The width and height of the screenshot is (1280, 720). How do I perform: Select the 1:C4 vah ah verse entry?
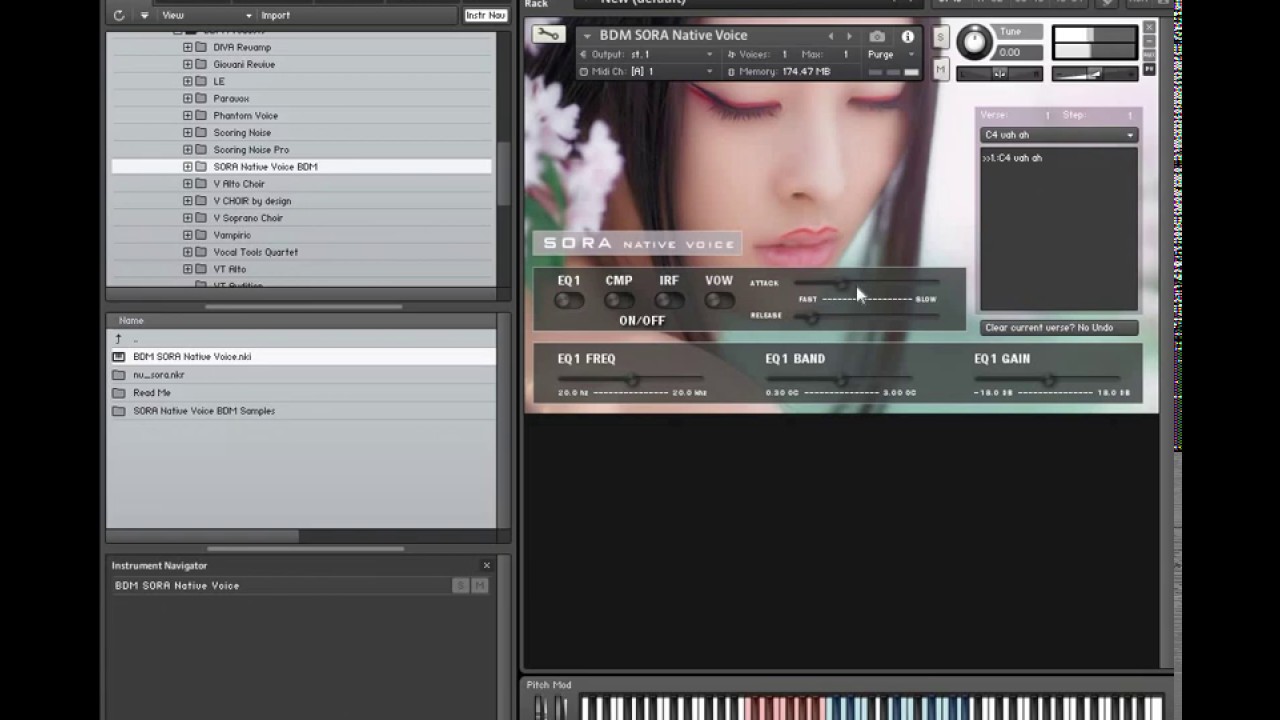tap(1012, 158)
